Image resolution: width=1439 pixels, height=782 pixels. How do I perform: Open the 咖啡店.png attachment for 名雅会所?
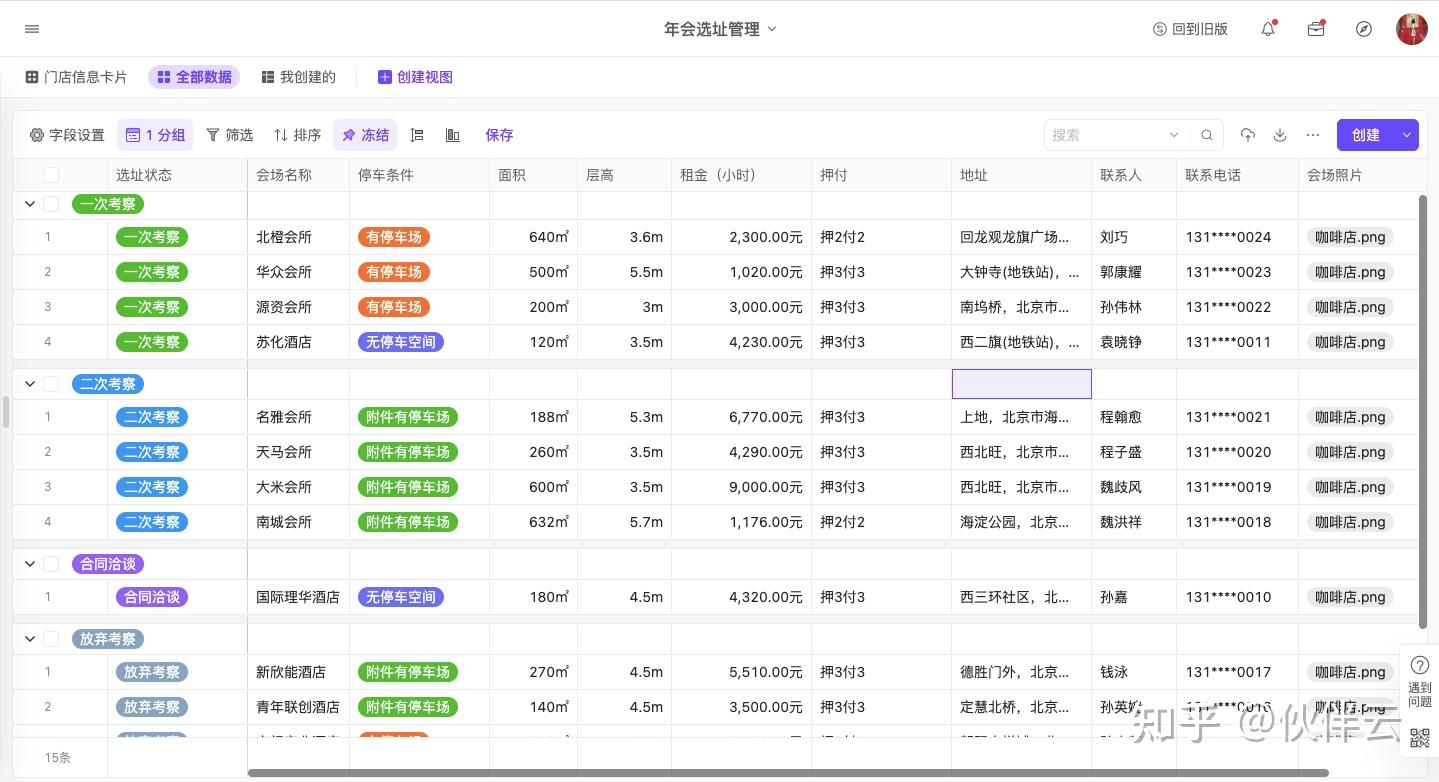pyautogui.click(x=1350, y=417)
